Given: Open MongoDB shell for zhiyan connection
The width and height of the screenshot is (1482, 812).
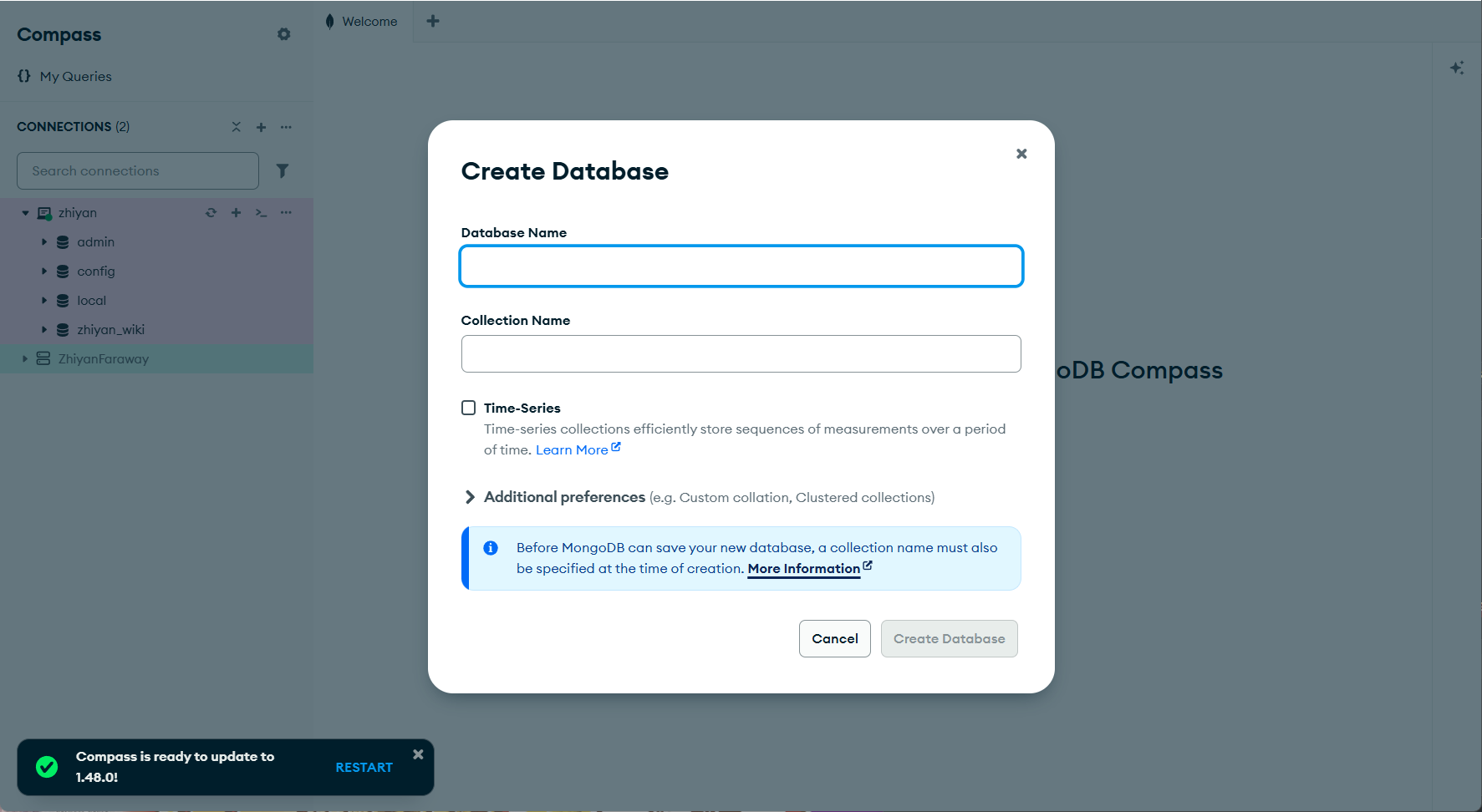Looking at the screenshot, I should (261, 213).
